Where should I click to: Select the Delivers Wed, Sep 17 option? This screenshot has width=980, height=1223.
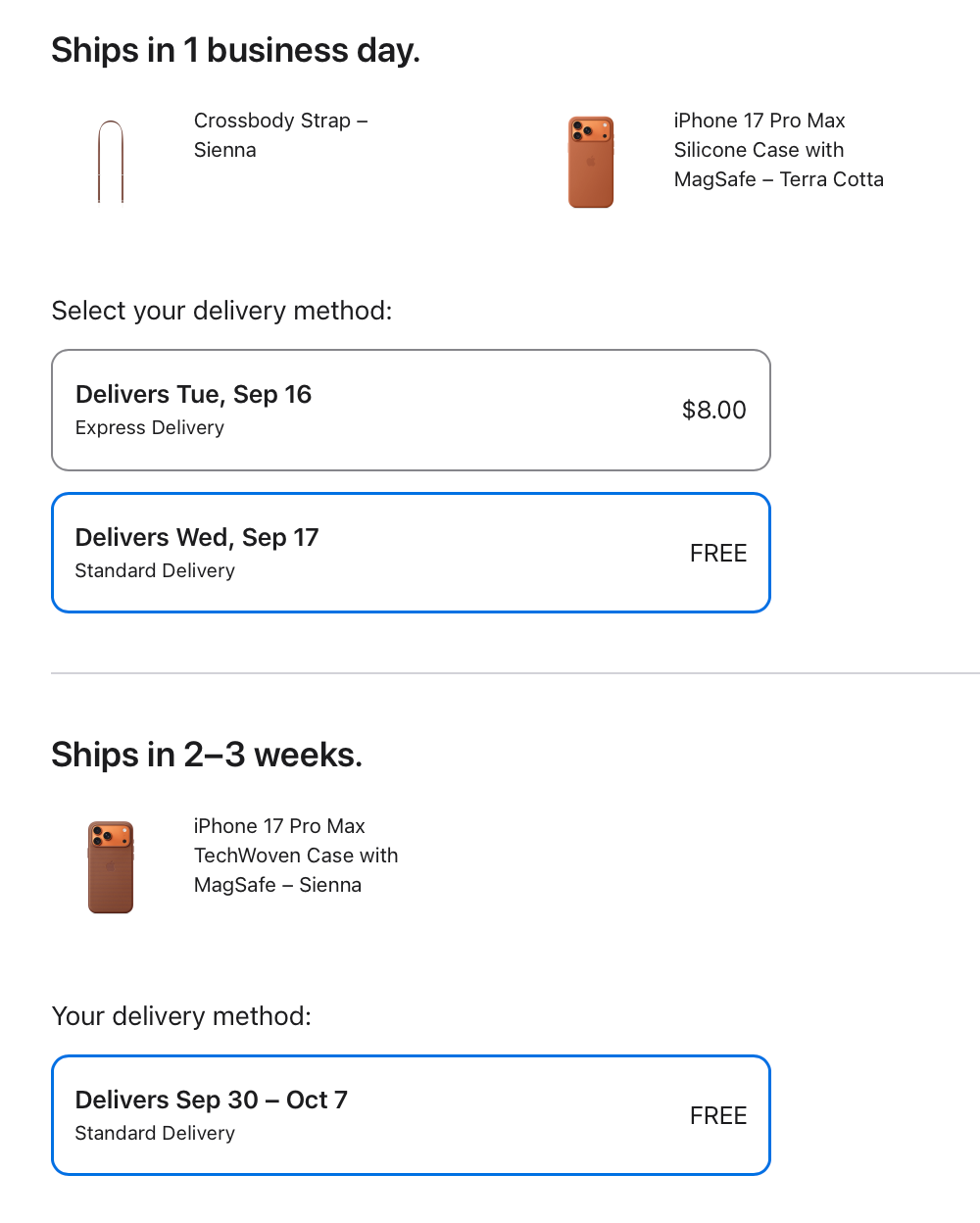411,553
